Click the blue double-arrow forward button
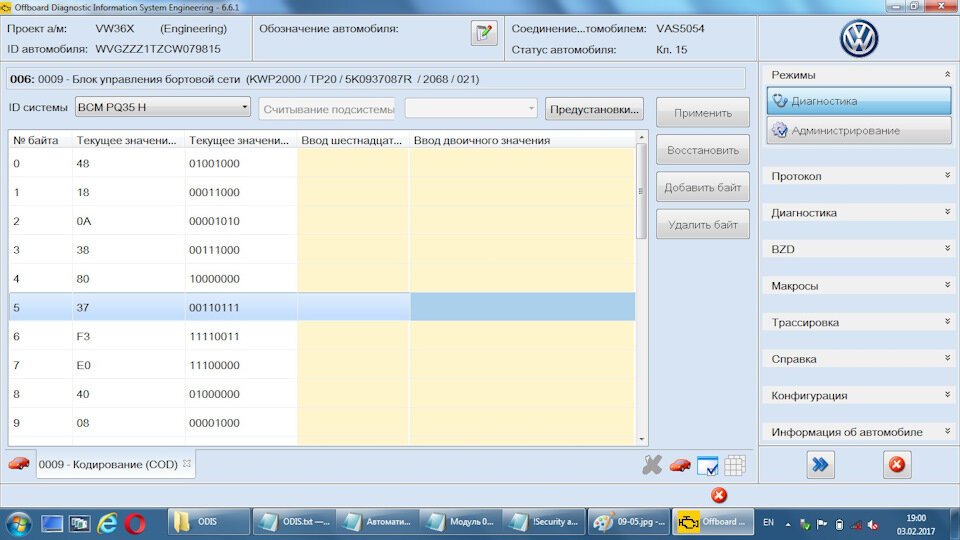This screenshot has height=540, width=960. tap(820, 465)
